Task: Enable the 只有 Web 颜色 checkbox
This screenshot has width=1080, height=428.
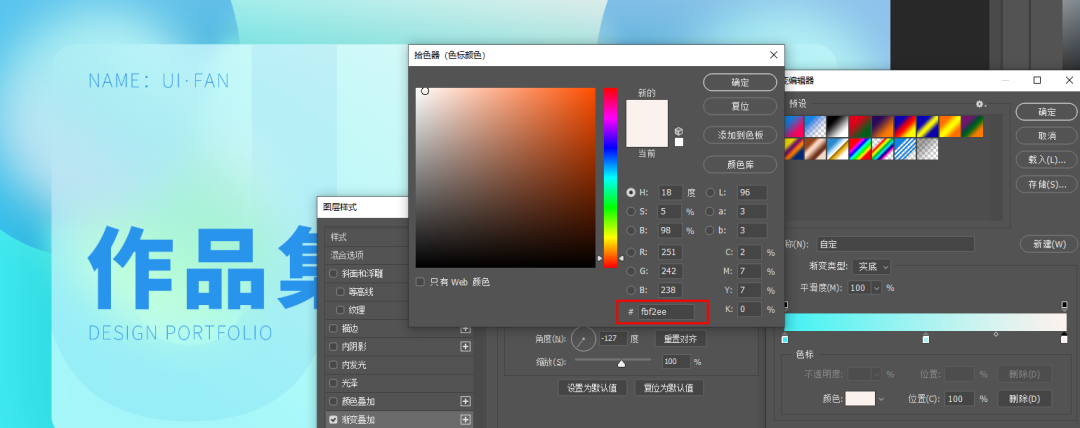Action: (x=420, y=282)
